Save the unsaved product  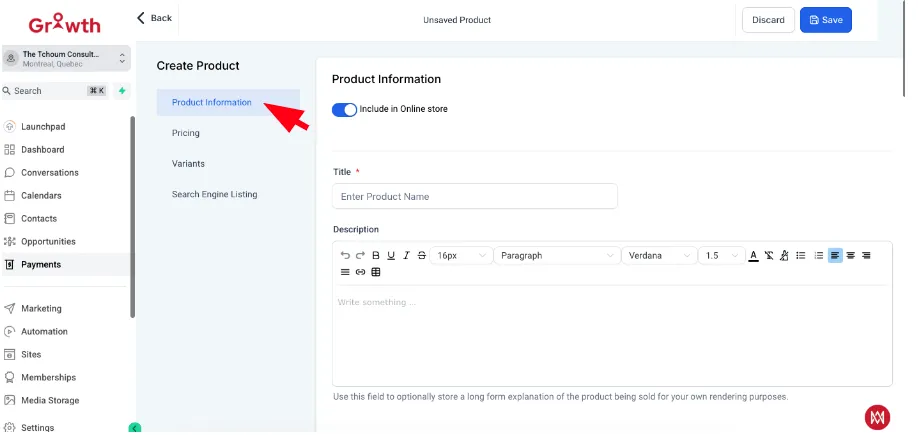coord(825,20)
